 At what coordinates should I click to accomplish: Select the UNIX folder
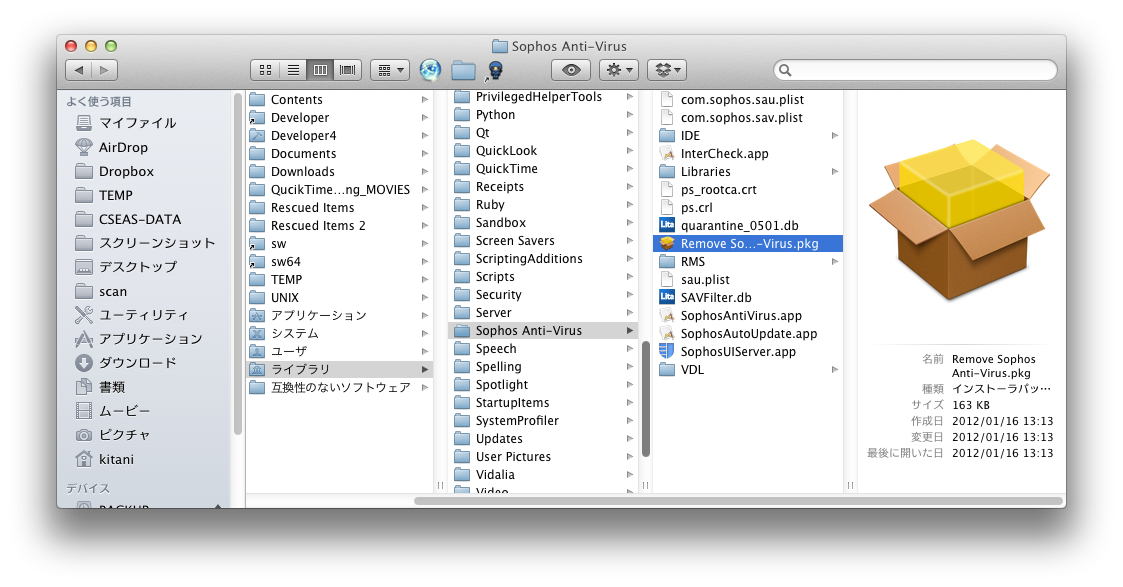pos(339,297)
